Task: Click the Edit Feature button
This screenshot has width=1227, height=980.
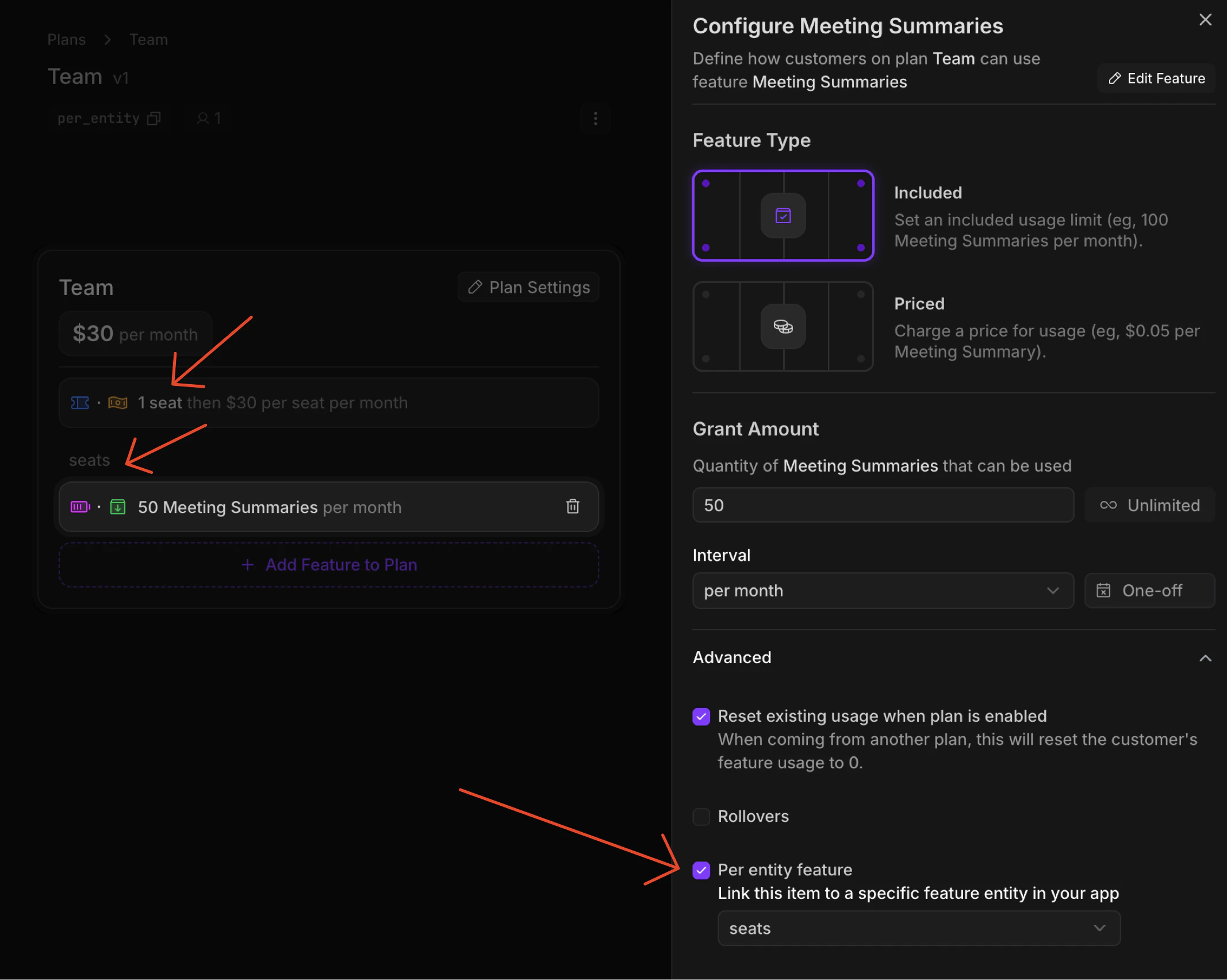Action: (x=1156, y=78)
